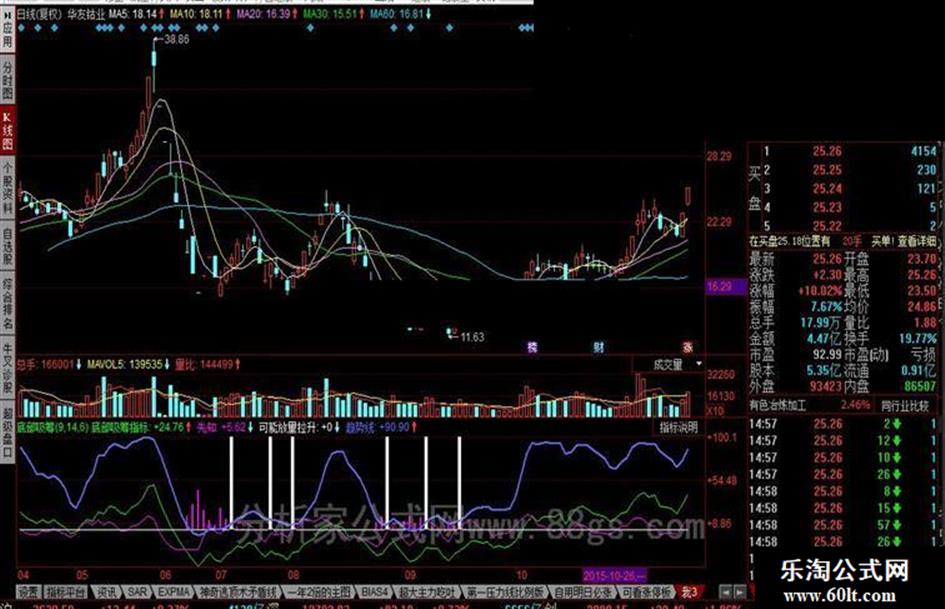This screenshot has height=609, width=945.
Task: Click bid level 1 price 25.26
Action: tap(827, 151)
